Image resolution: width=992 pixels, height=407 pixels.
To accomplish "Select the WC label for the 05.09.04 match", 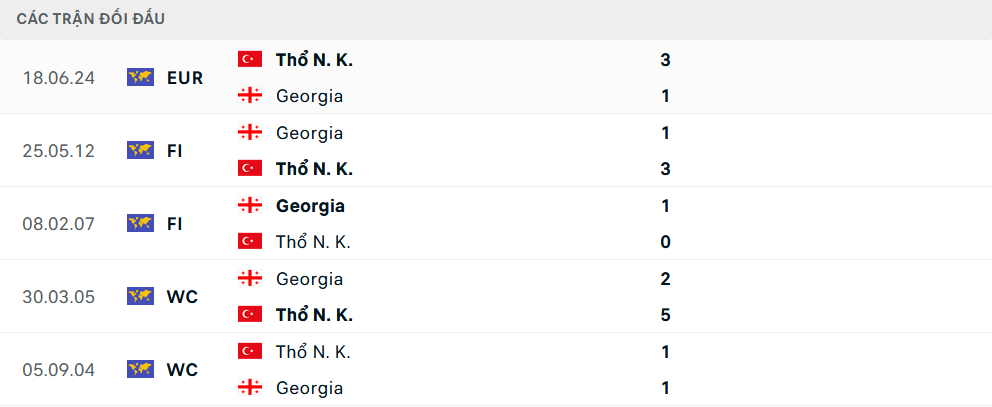I will (182, 370).
